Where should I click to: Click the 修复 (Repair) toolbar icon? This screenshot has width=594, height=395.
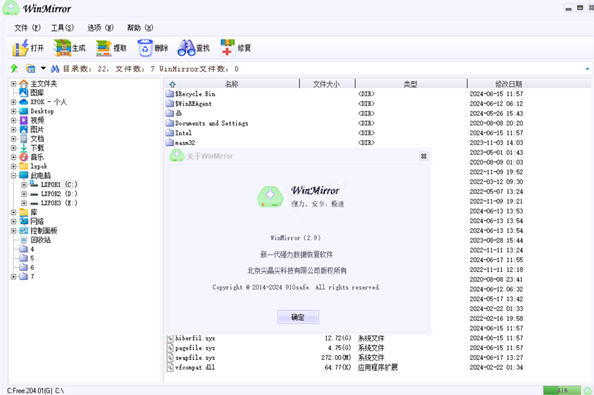[x=227, y=48]
